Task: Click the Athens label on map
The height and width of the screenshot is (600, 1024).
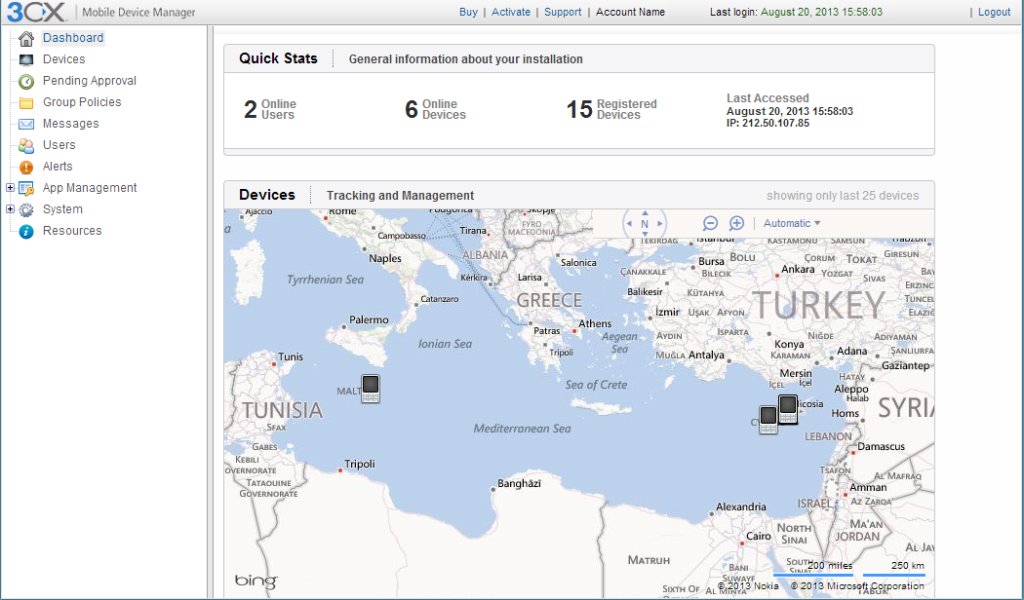Action: pyautogui.click(x=595, y=324)
